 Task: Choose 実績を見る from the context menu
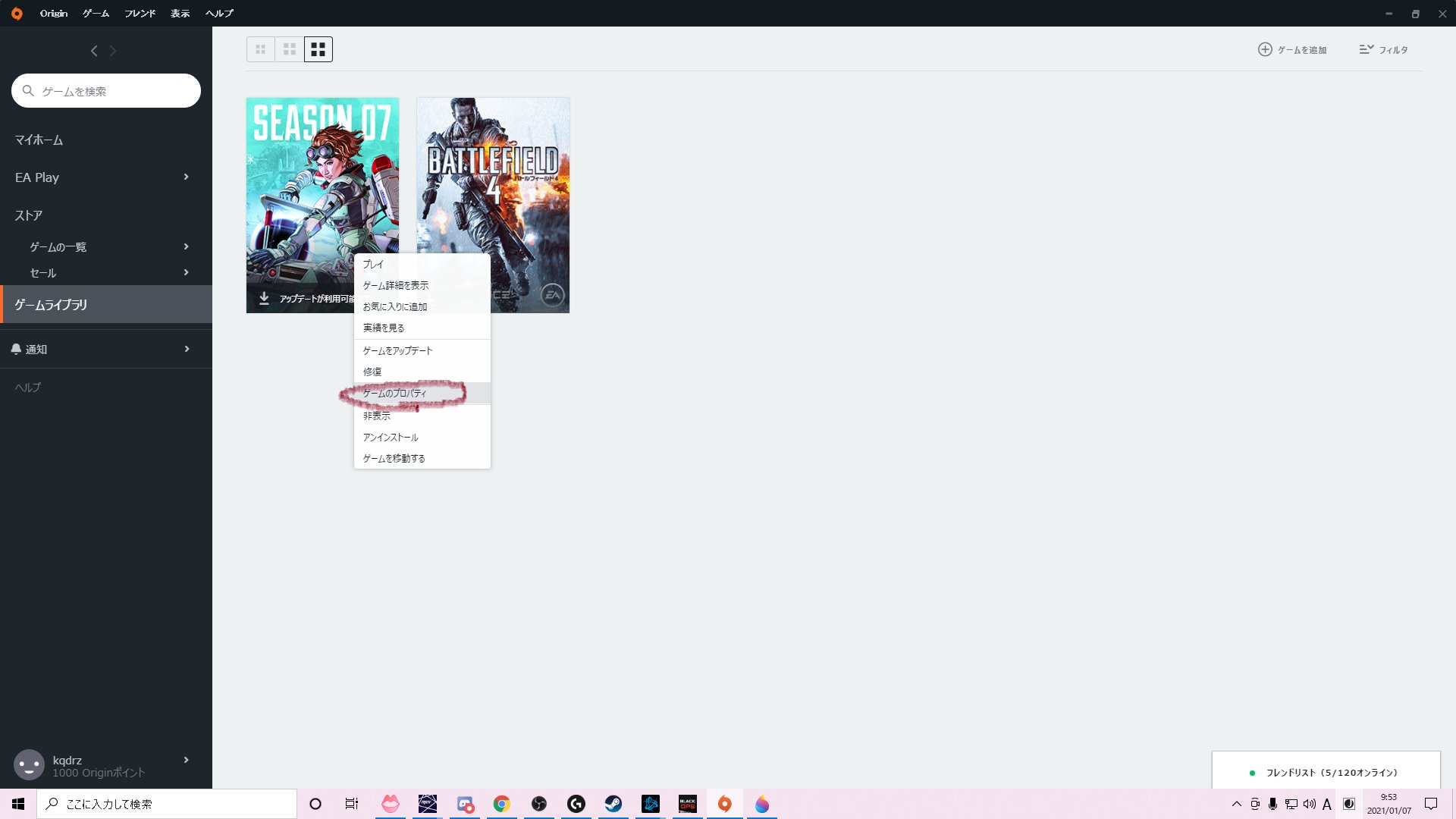(422, 328)
